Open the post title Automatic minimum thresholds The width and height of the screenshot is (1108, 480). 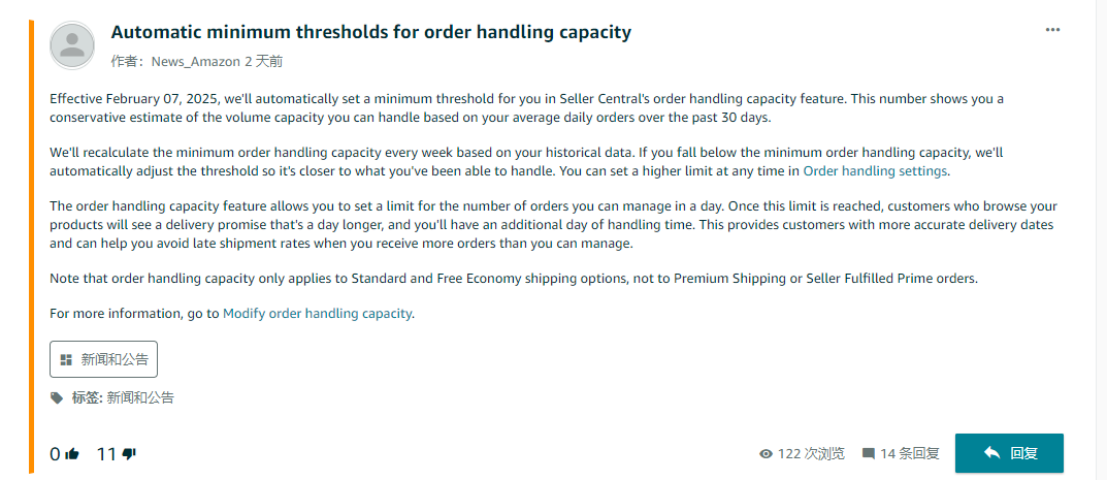coord(371,32)
